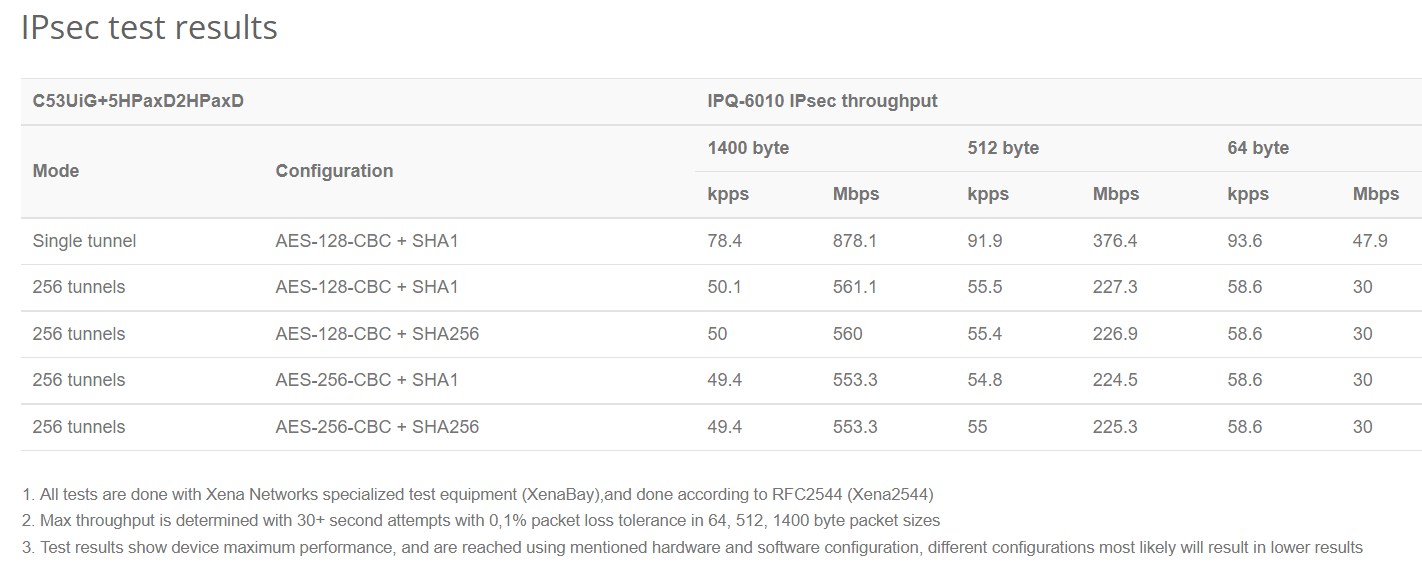Click the C53UiG+5HPaxD2HPaxD device header
The height and width of the screenshot is (581, 1422).
pos(138,101)
